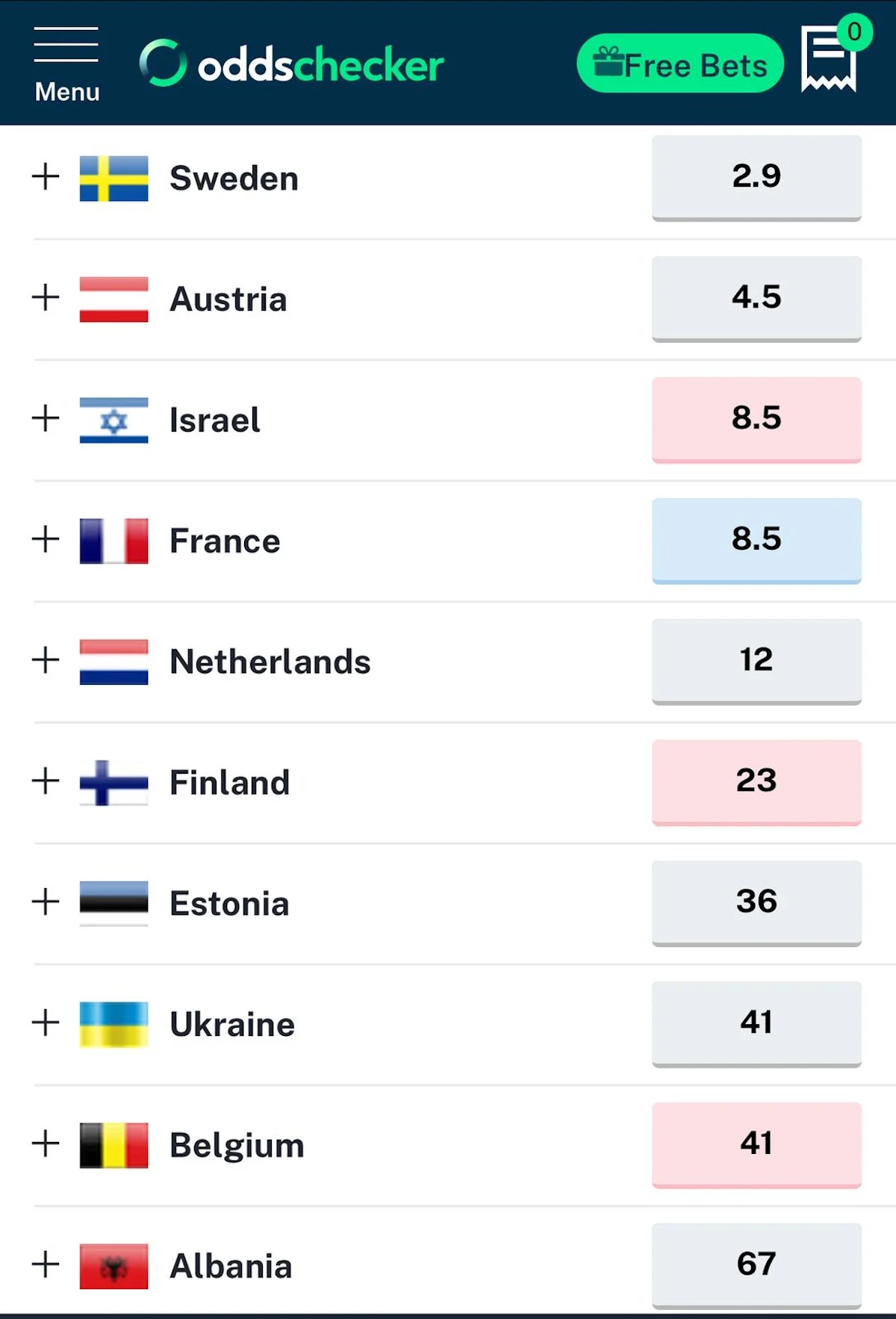Image resolution: width=896 pixels, height=1319 pixels.
Task: Click the Finland flag icon
Action: point(113,782)
